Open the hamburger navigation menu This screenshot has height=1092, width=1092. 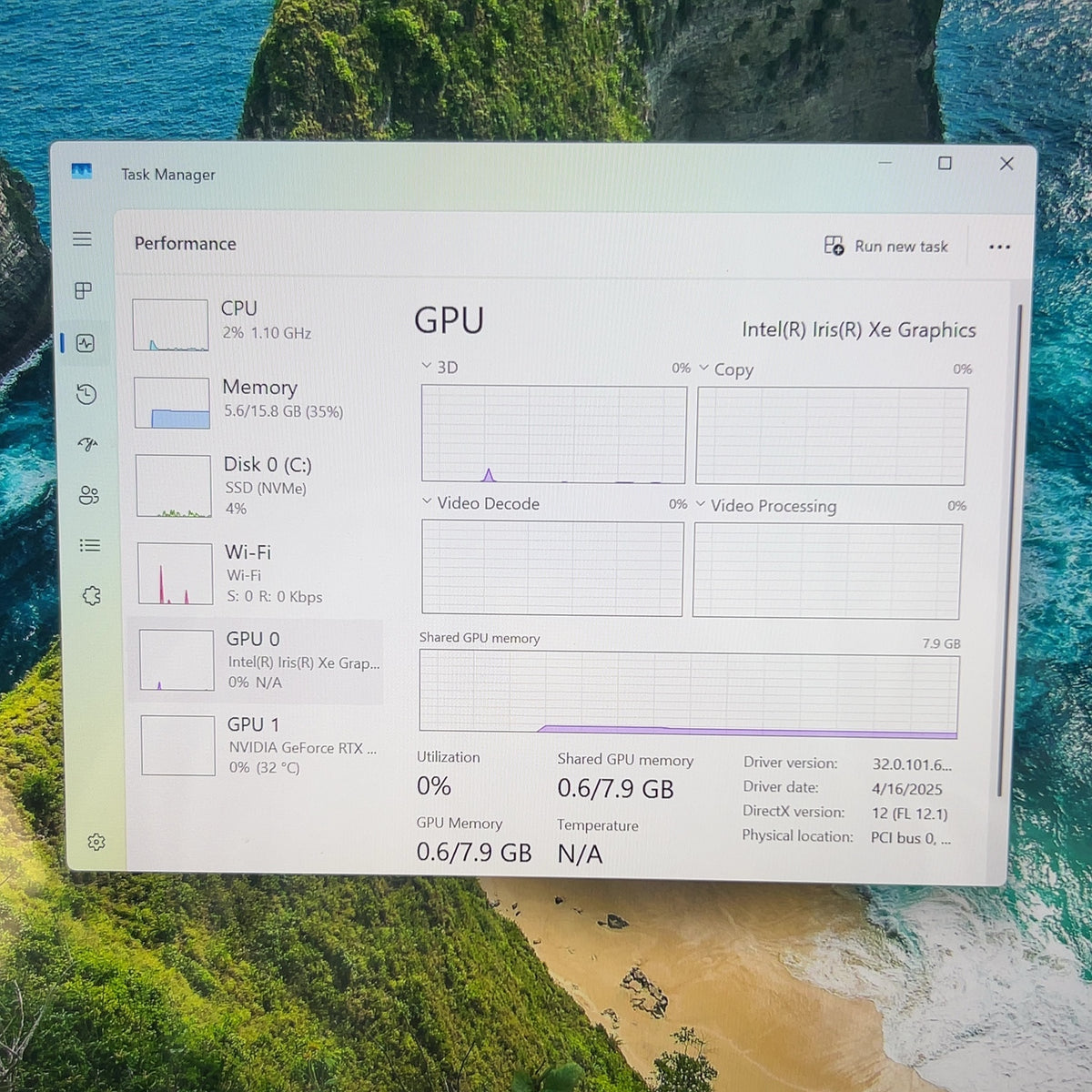coord(82,238)
